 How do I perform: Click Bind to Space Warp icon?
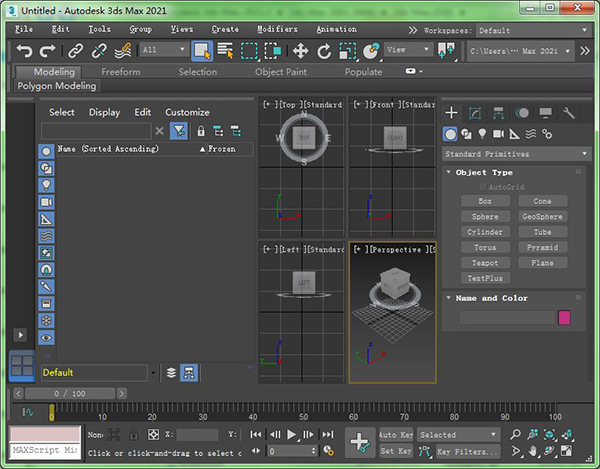click(x=123, y=50)
